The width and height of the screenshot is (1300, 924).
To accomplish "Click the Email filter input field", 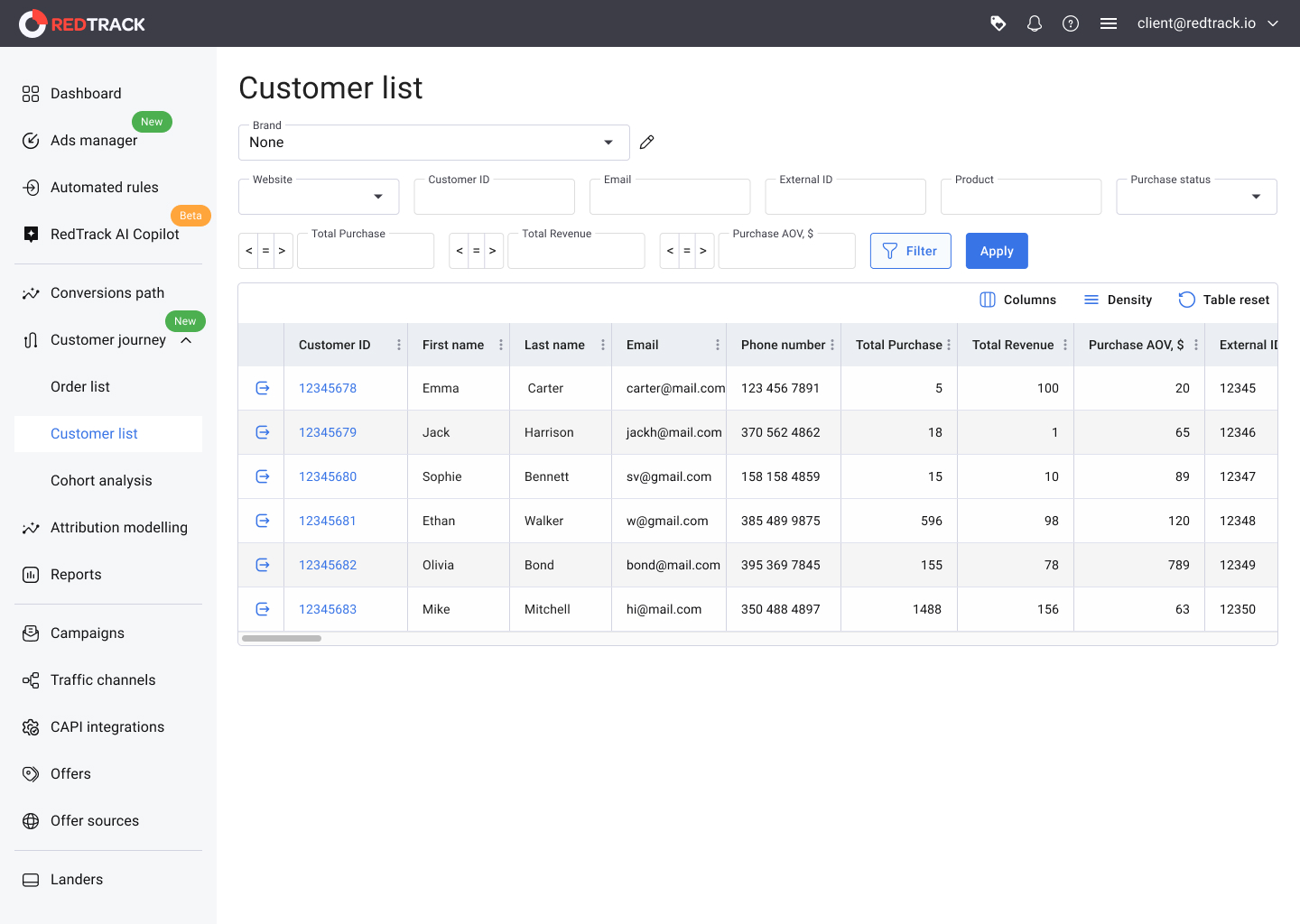I will [x=669, y=198].
